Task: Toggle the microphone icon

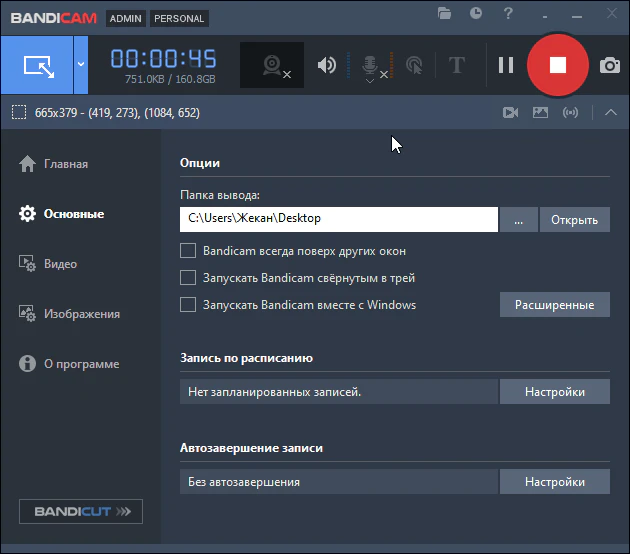Action: point(370,64)
